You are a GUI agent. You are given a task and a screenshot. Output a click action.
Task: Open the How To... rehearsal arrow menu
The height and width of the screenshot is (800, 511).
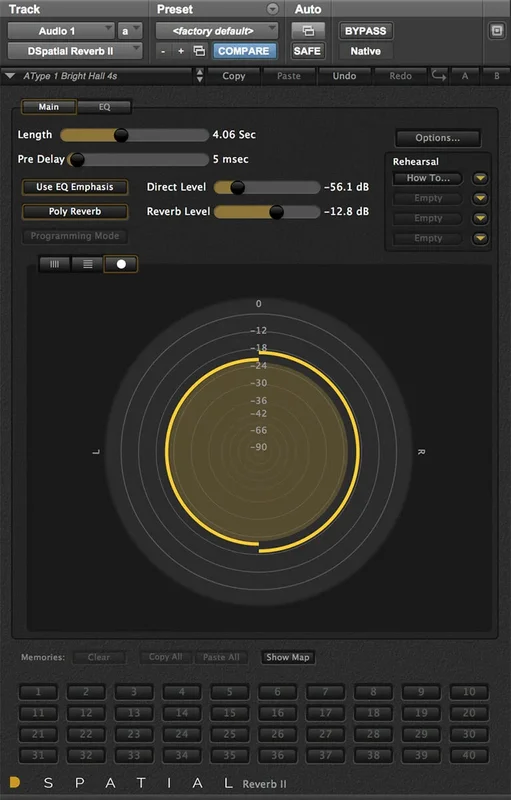coord(480,178)
